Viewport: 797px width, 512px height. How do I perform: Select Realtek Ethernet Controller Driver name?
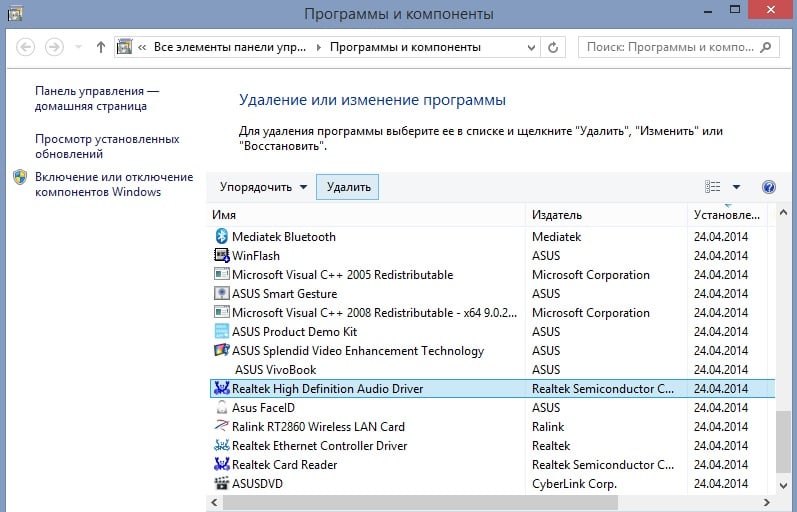point(319,445)
